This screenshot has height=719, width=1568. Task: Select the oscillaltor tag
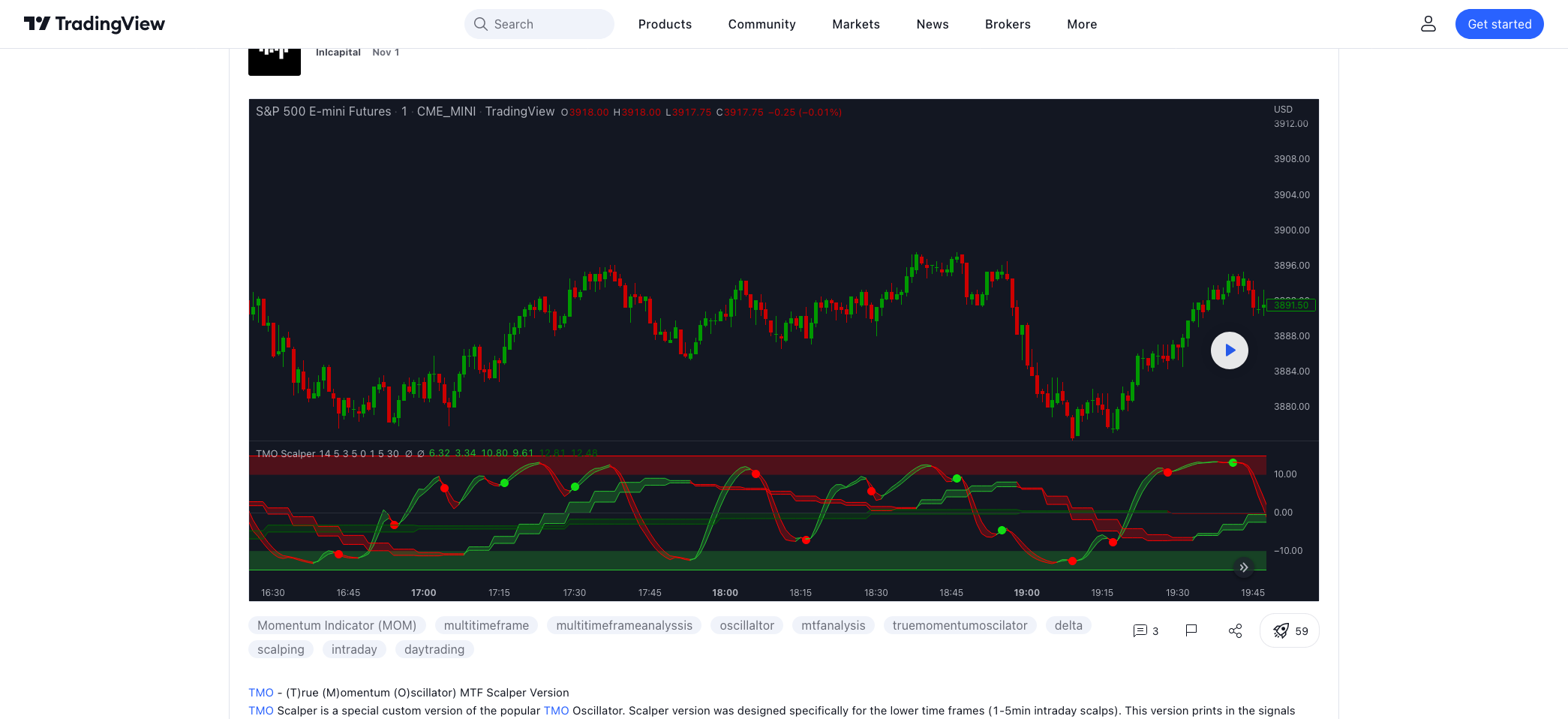[x=747, y=625]
